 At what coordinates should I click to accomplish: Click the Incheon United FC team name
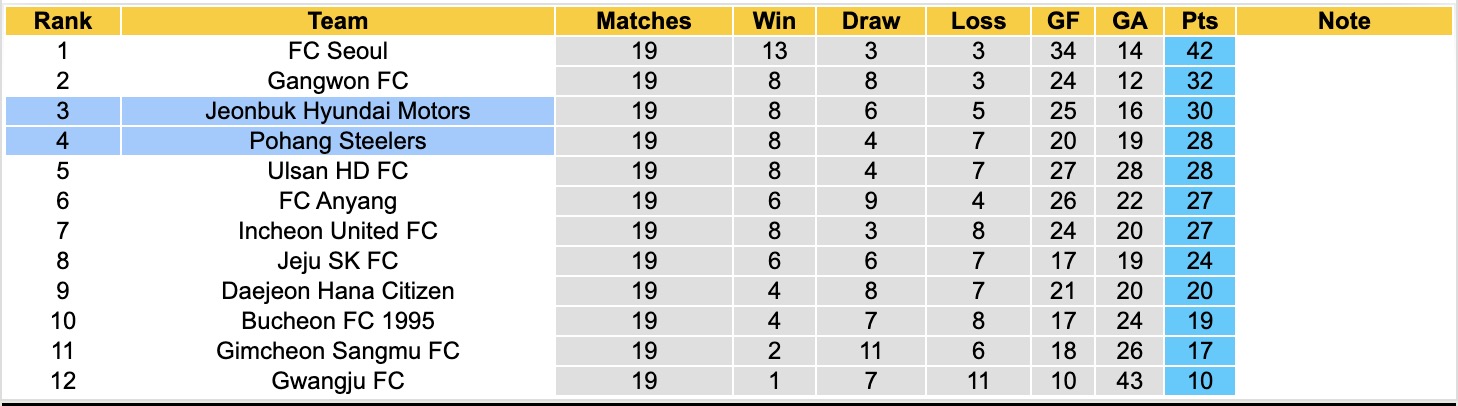[x=338, y=231]
